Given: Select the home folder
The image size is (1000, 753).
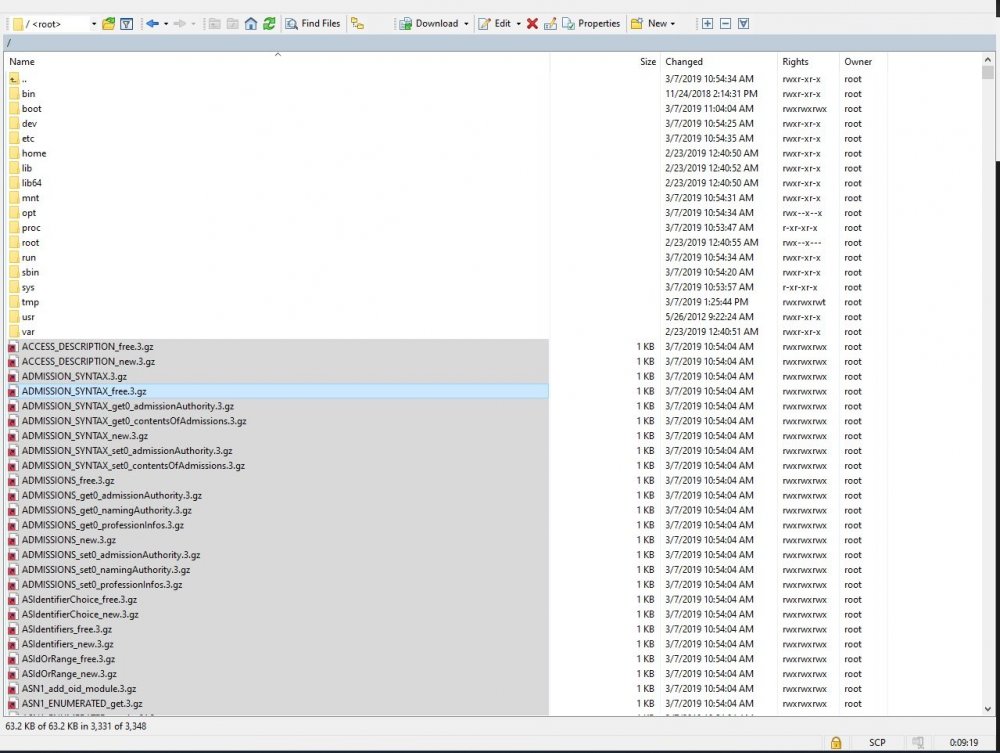Looking at the screenshot, I should pyautogui.click(x=34, y=154).
